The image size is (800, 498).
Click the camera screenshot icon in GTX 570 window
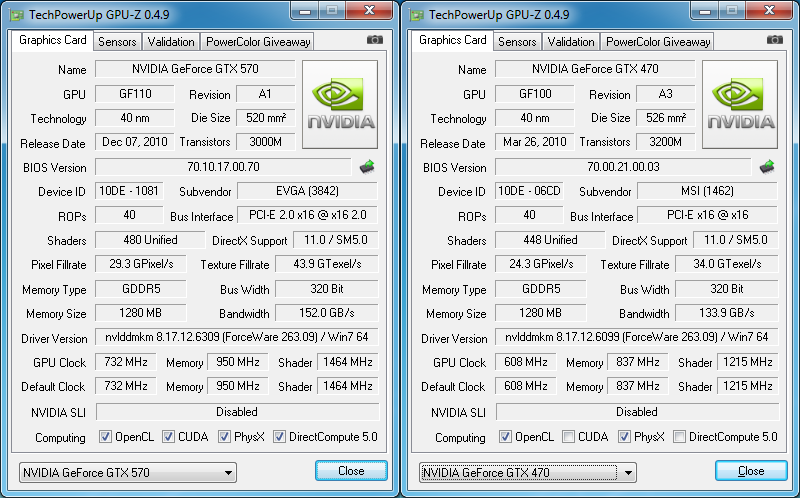(x=375, y=40)
